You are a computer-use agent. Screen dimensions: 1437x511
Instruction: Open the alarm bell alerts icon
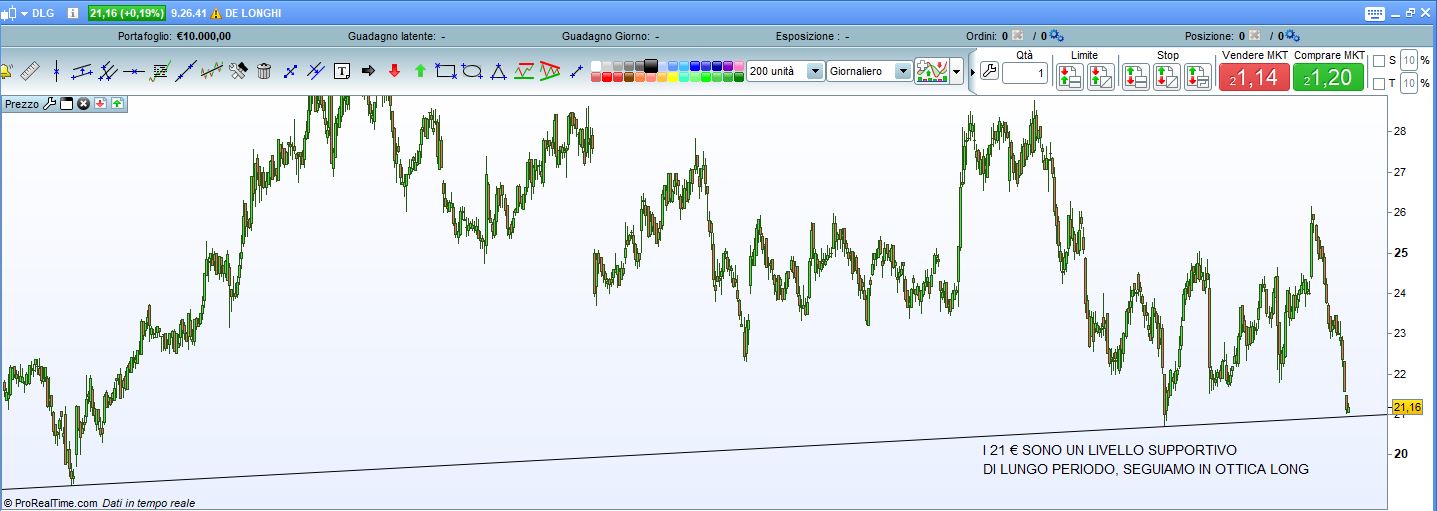pyautogui.click(x=5, y=71)
